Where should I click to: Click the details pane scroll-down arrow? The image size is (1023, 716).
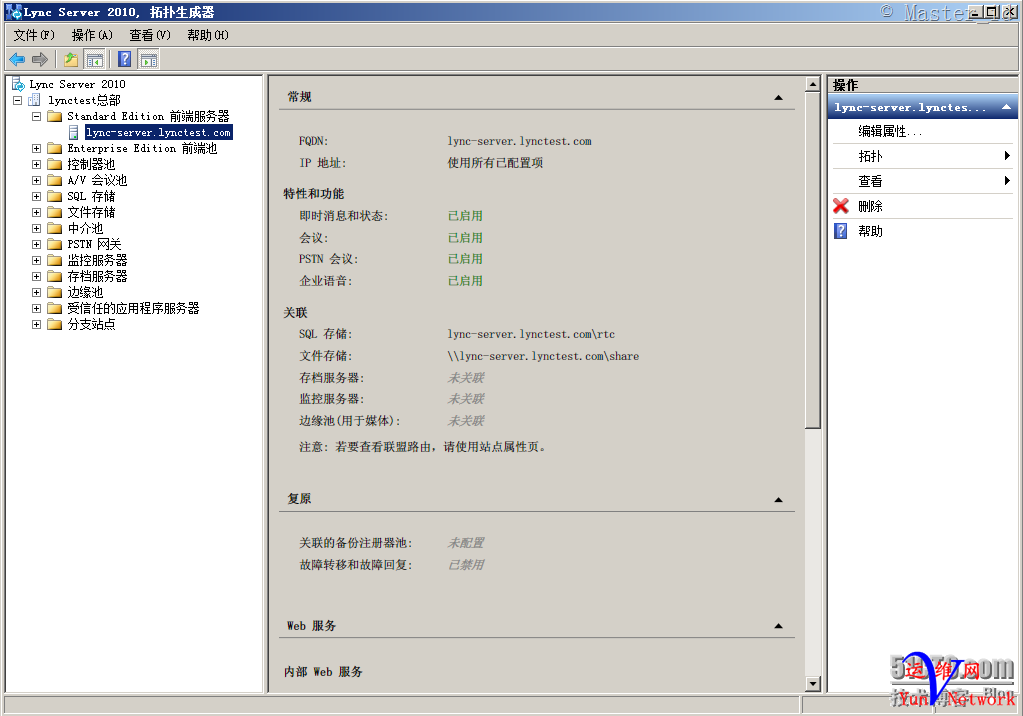pyautogui.click(x=812, y=684)
